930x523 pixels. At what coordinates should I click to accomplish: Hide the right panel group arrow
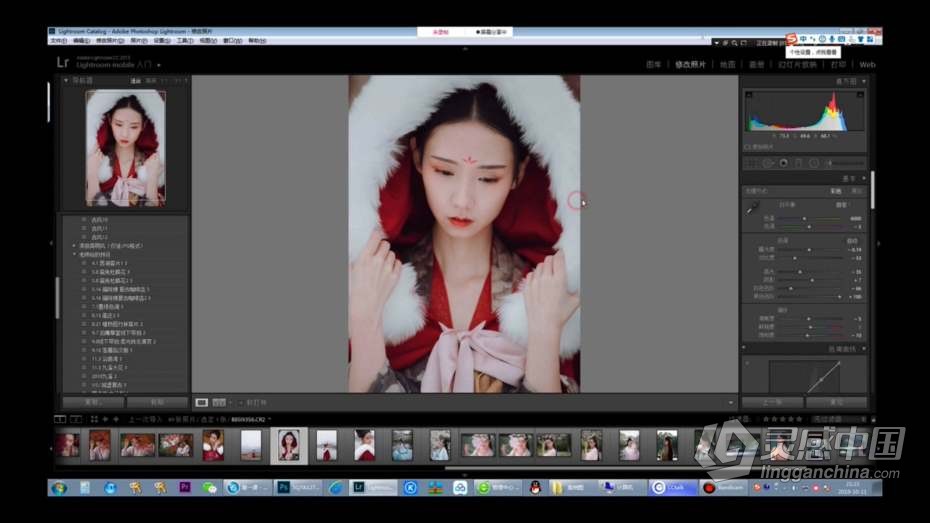click(878, 243)
